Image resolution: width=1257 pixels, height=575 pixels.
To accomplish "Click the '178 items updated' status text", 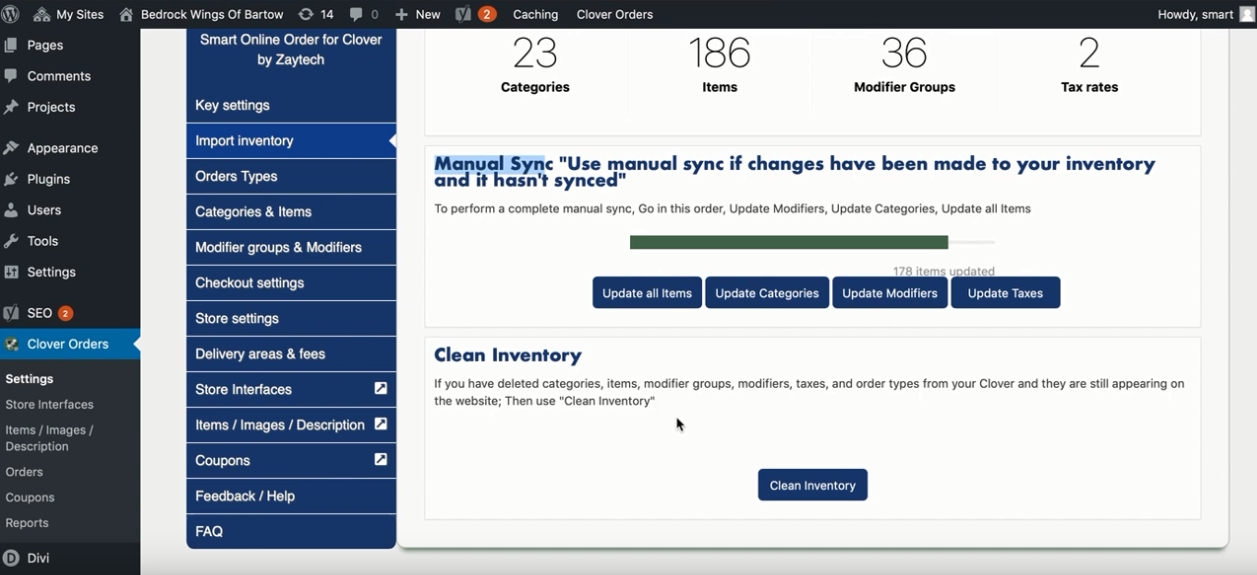I will click(x=944, y=271).
